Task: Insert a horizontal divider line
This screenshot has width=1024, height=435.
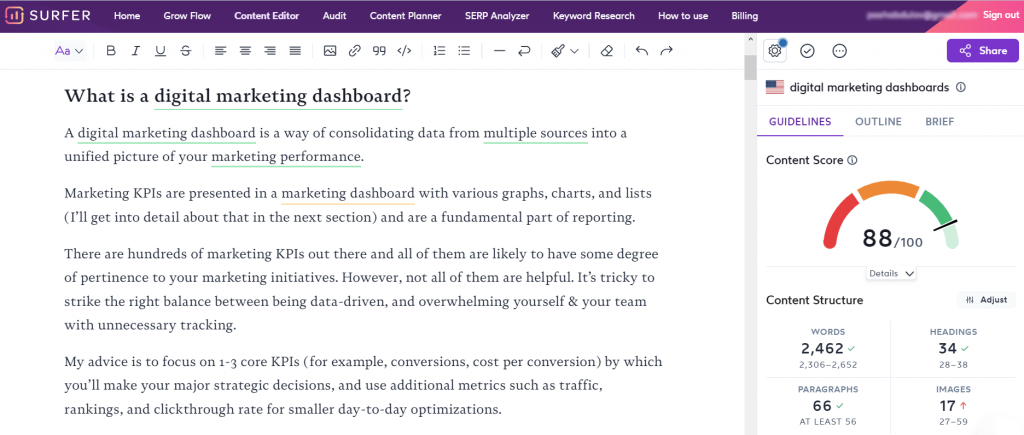Action: (x=500, y=51)
